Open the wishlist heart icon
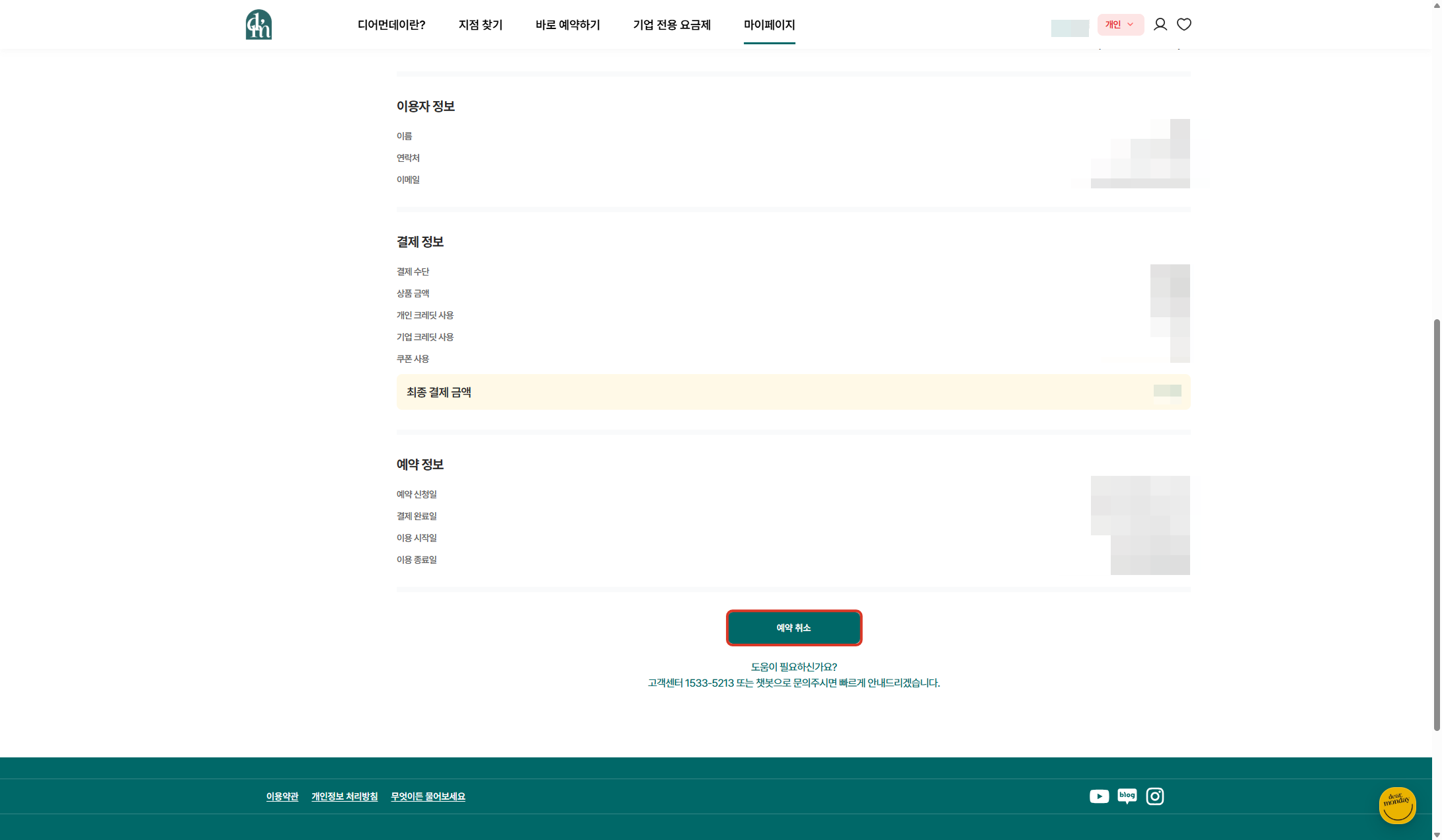Image resolution: width=1442 pixels, height=840 pixels. [1184, 24]
